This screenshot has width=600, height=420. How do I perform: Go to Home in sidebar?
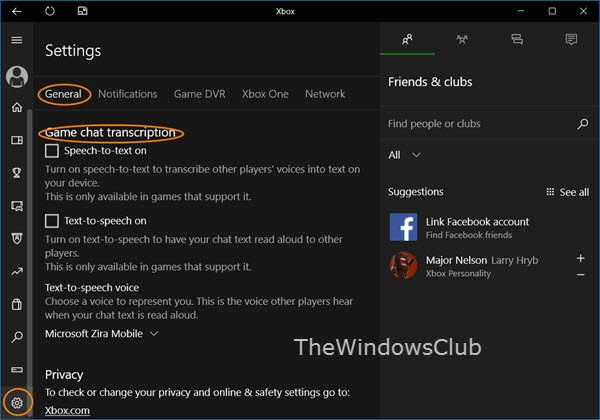pyautogui.click(x=17, y=107)
